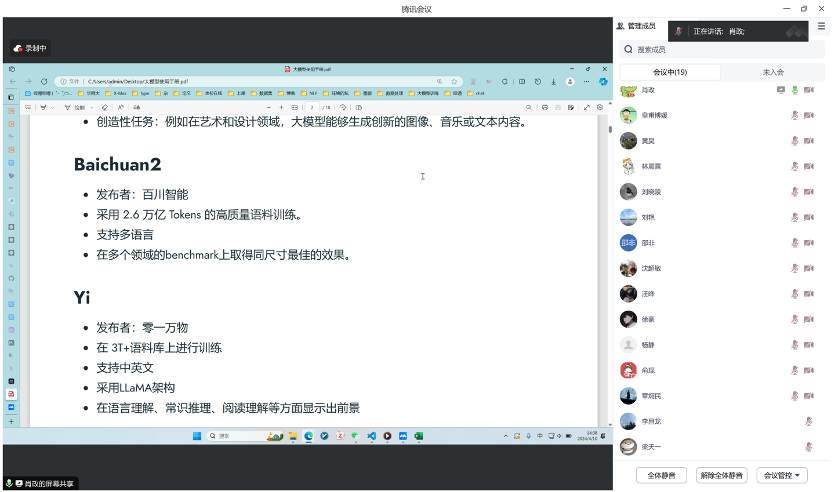Image resolution: width=832 pixels, height=492 pixels.
Task: Click the PDF table of contents icon
Action: [x=28, y=107]
